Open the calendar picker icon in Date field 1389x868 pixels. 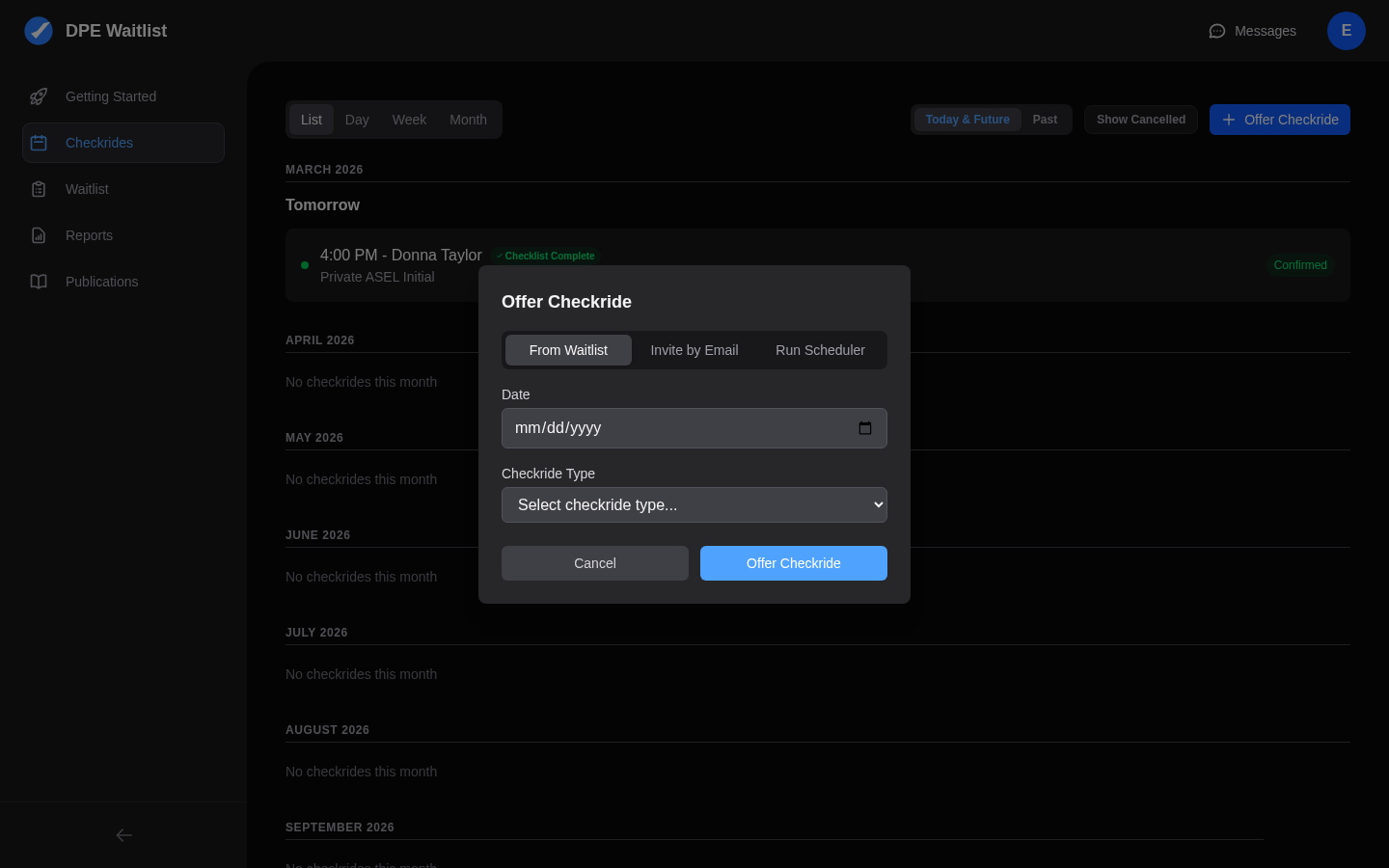[x=865, y=428]
